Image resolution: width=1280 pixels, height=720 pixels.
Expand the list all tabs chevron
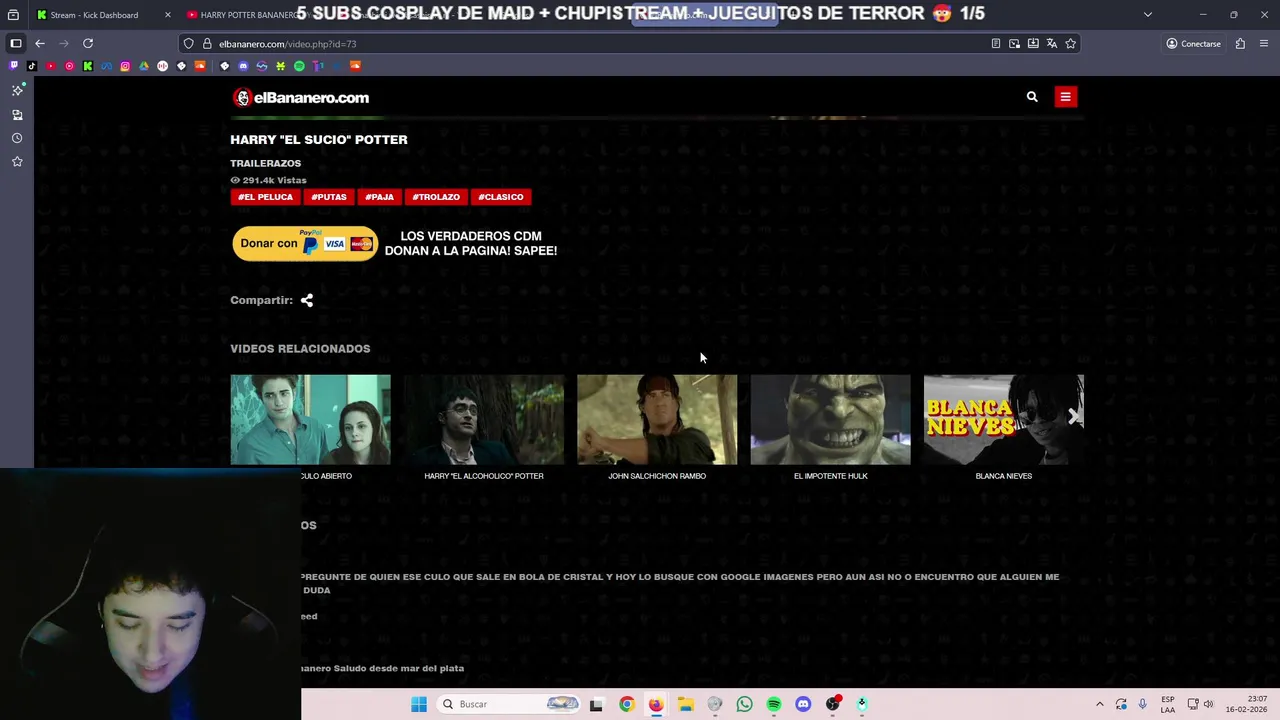click(1148, 15)
